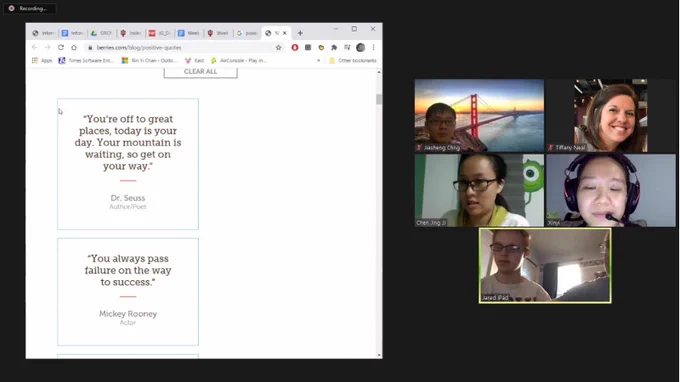Open the Chrome profile avatar
This screenshot has height=382, width=680.
(360, 47)
